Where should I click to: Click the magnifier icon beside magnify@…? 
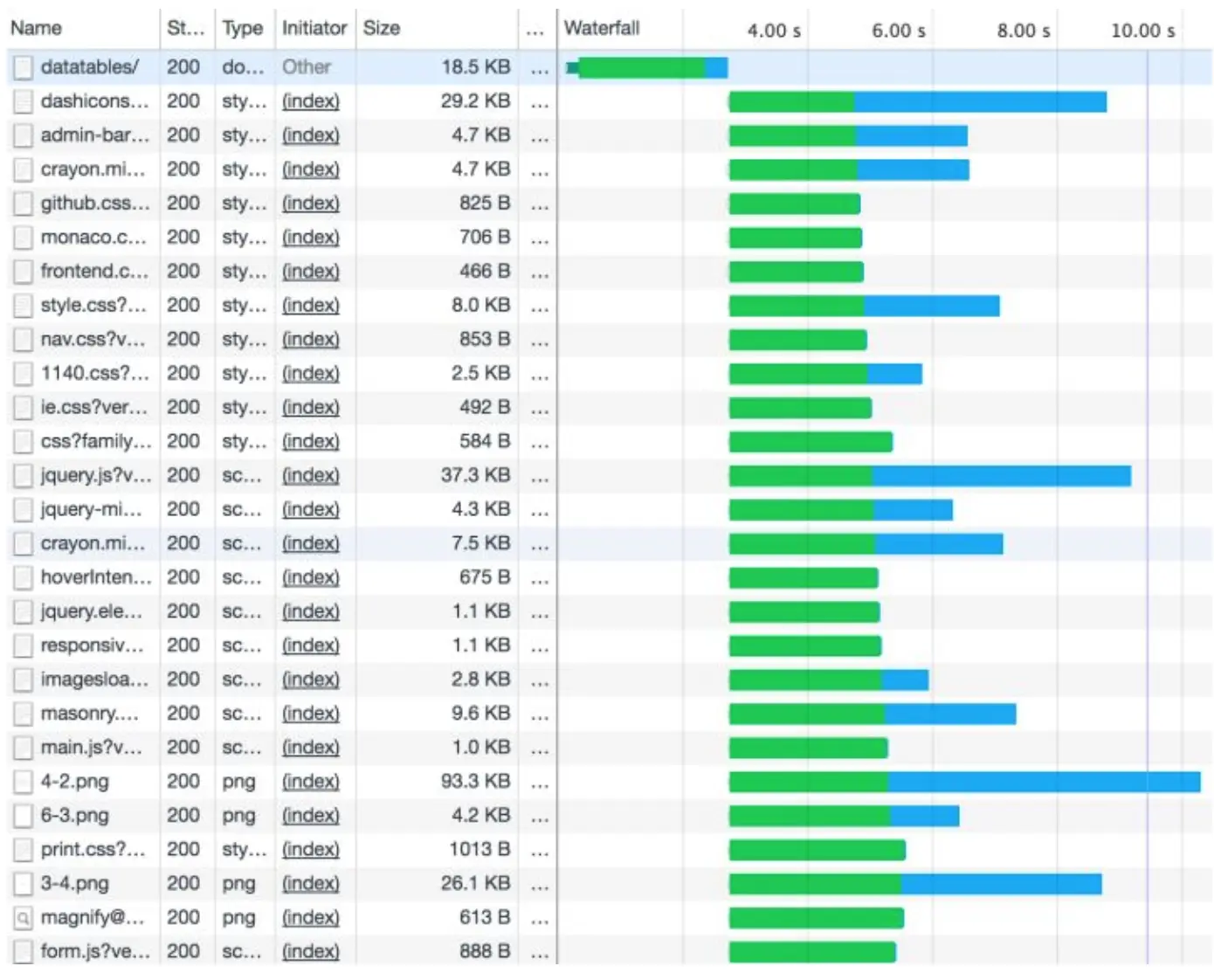[x=24, y=918]
